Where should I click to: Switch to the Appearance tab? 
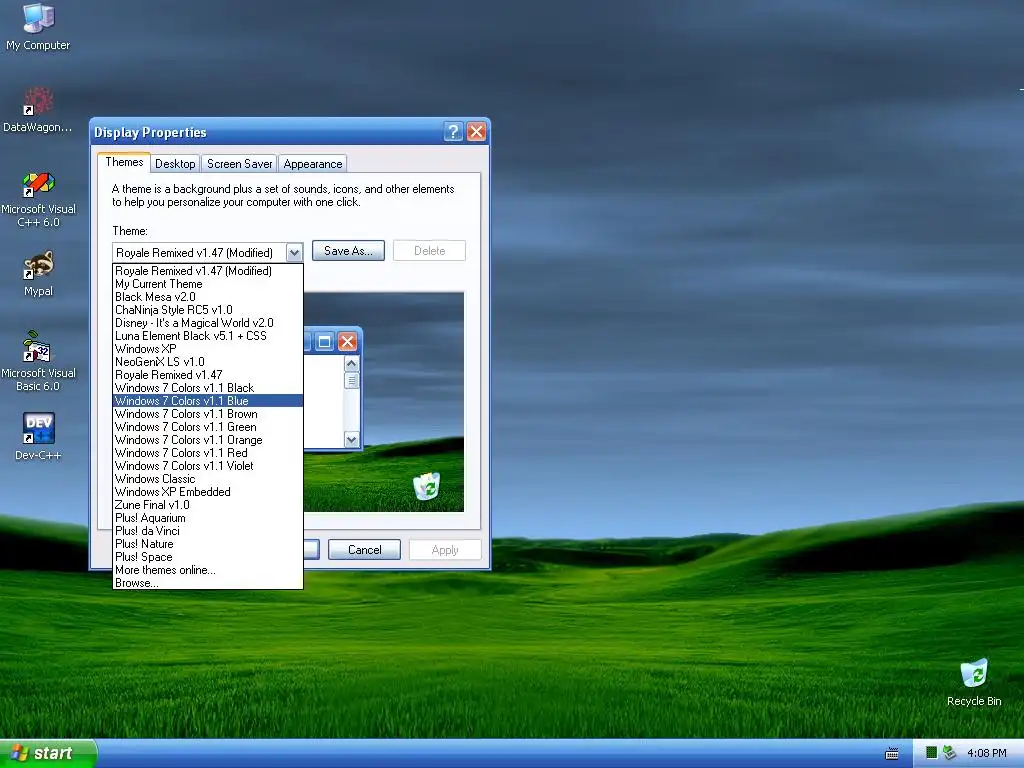coord(313,164)
